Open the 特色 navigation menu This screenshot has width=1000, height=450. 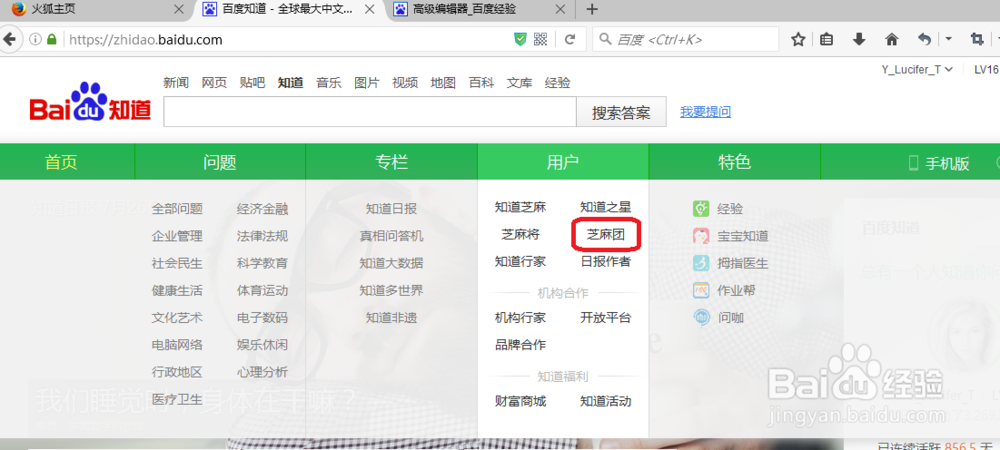click(734, 163)
